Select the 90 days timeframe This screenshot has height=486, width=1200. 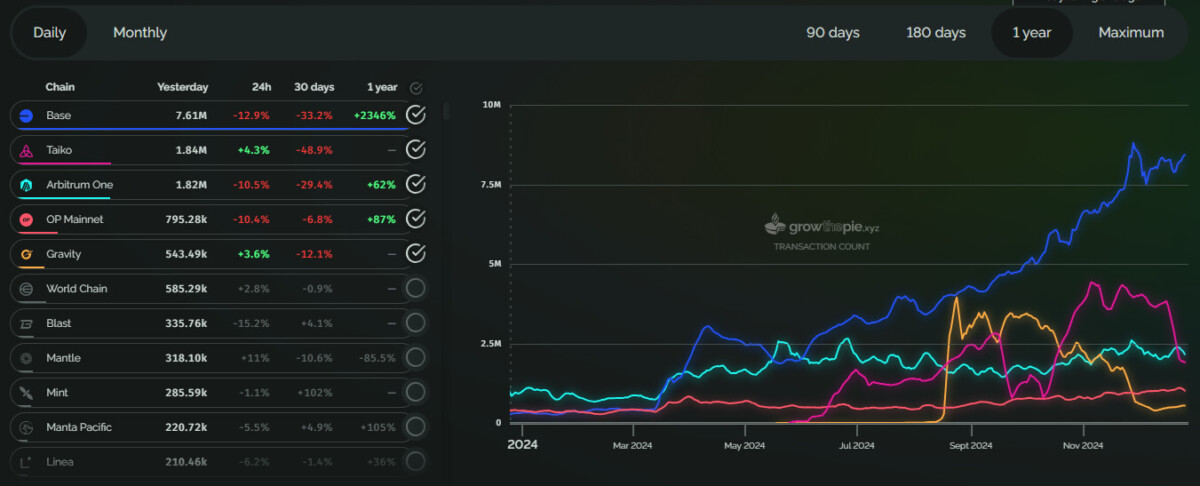point(833,33)
